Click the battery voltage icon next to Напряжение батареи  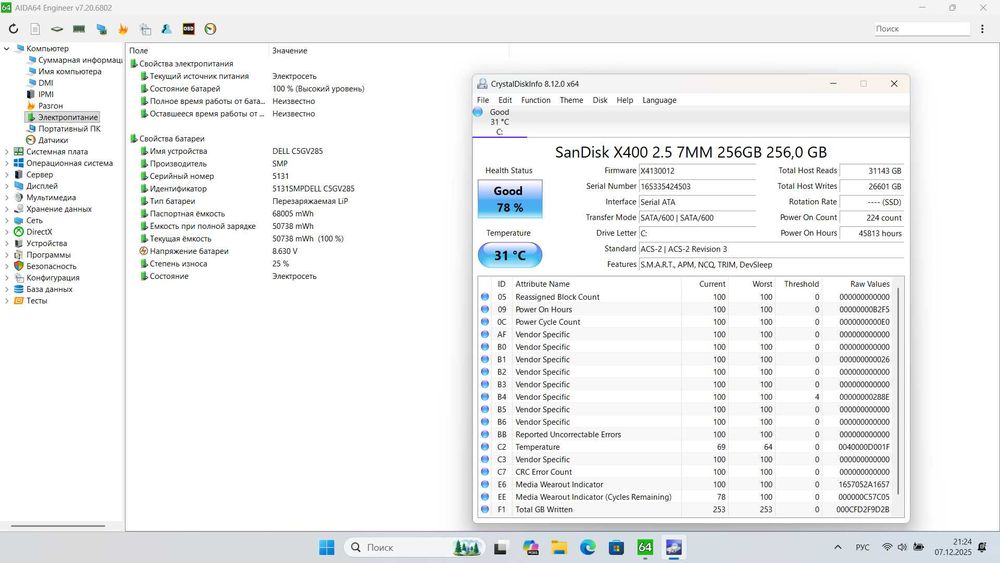143,251
